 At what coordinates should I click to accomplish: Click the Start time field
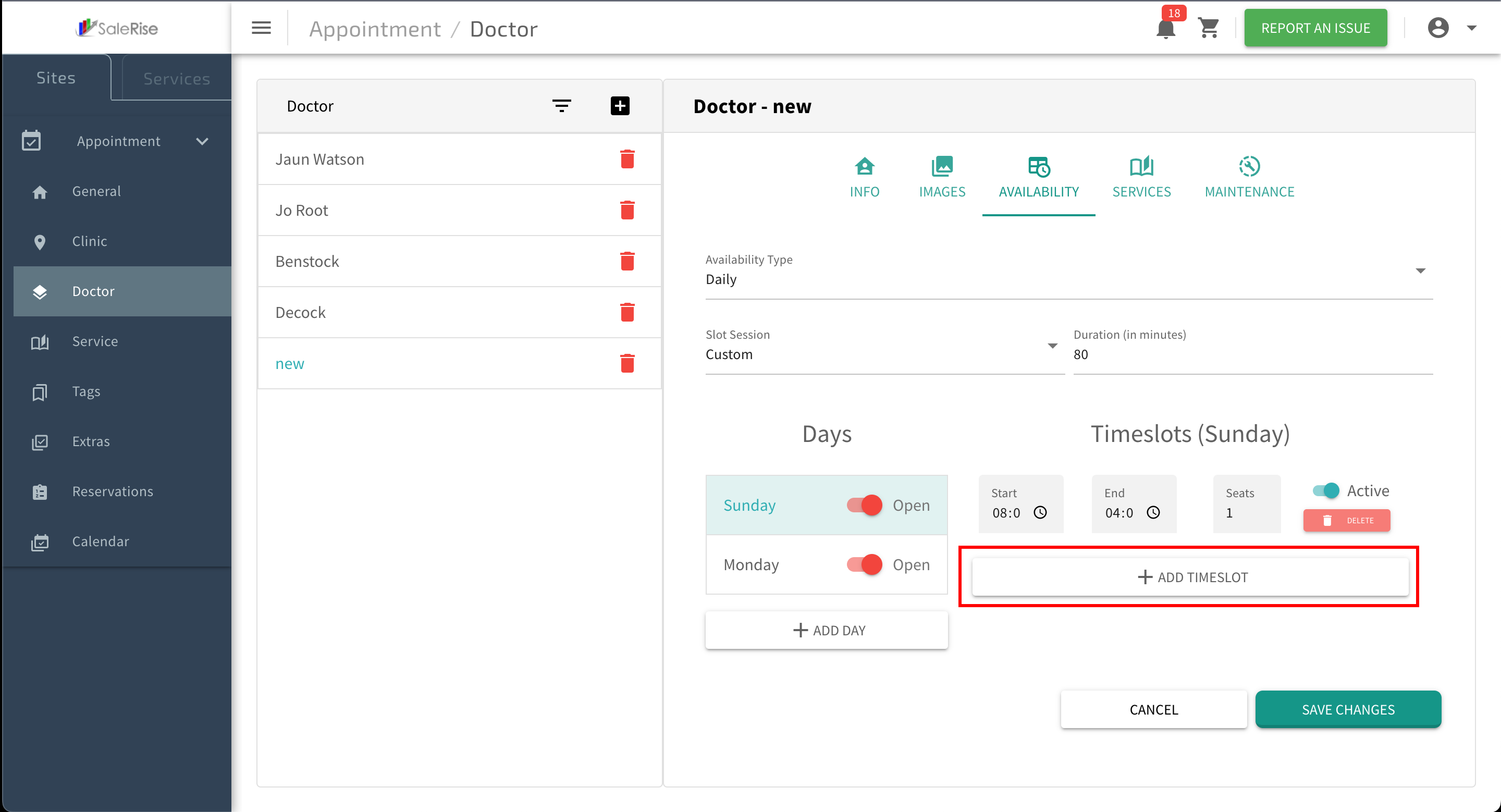tap(1021, 504)
